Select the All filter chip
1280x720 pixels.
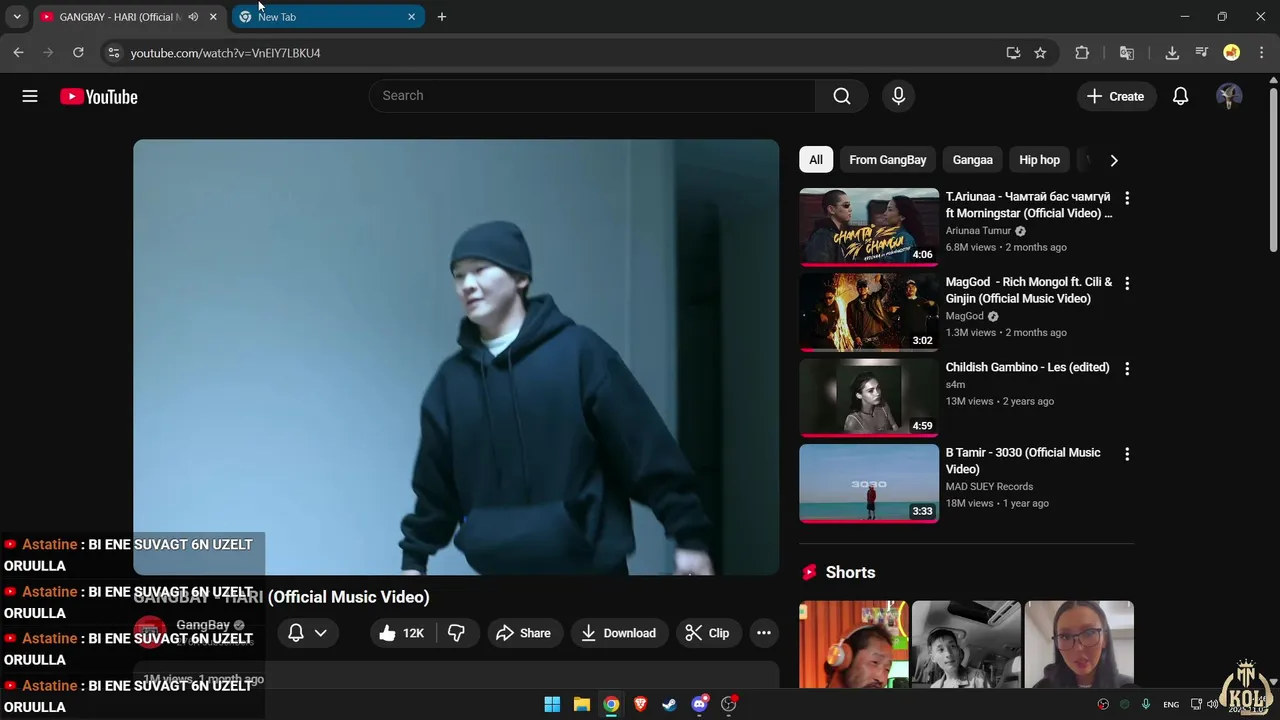[816, 160]
